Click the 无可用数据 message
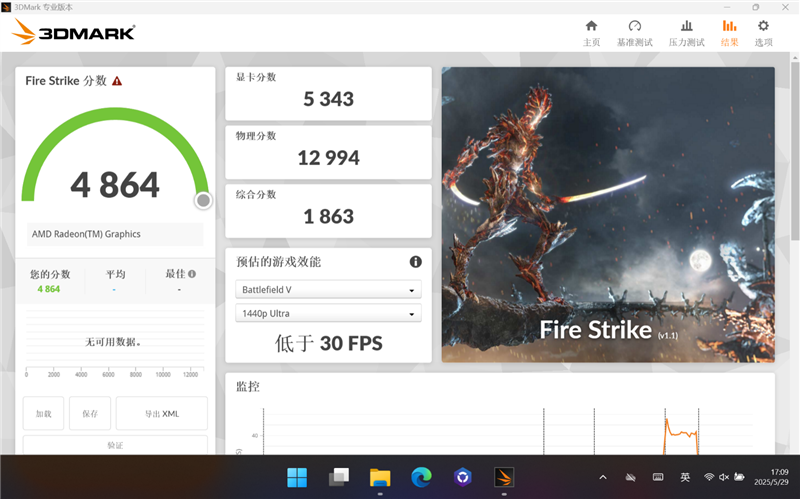Screen dimensions: 800x499 pos(113,342)
